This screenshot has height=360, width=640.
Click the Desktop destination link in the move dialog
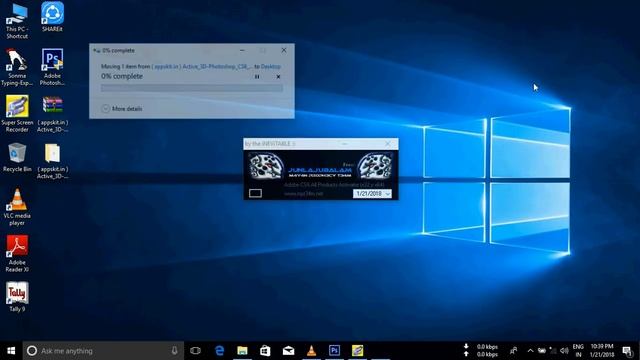point(271,66)
